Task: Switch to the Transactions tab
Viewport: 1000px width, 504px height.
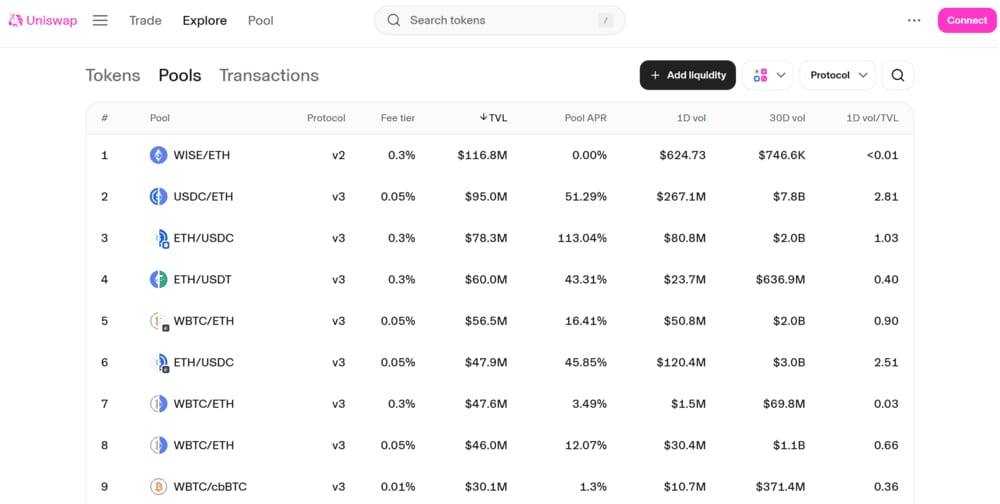Action: click(x=269, y=75)
